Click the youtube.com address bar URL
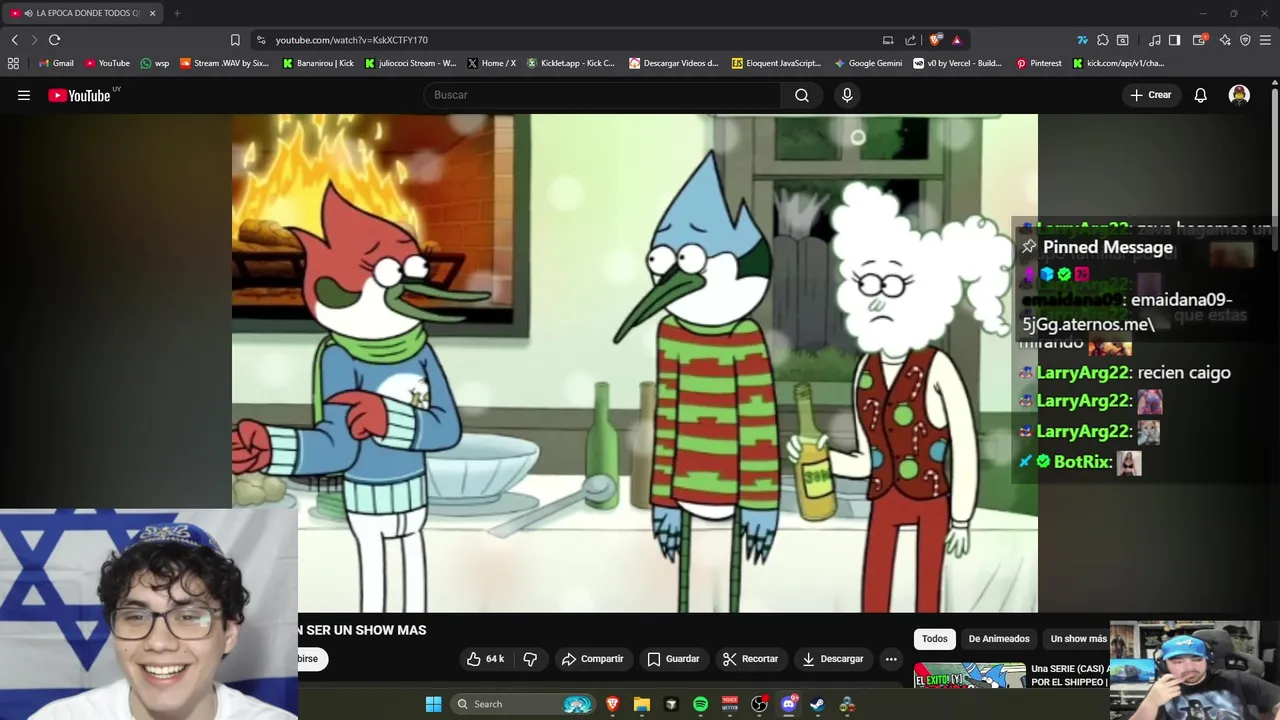 (351, 40)
